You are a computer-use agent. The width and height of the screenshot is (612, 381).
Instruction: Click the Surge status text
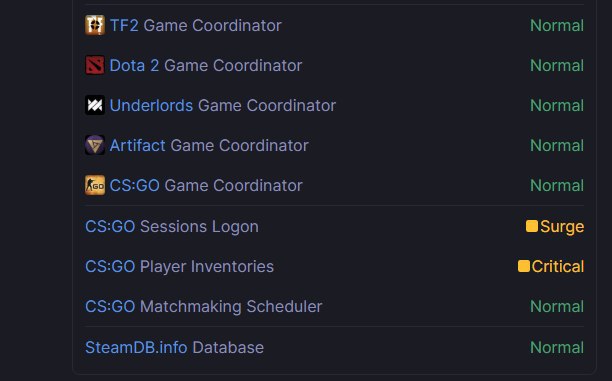(x=562, y=227)
